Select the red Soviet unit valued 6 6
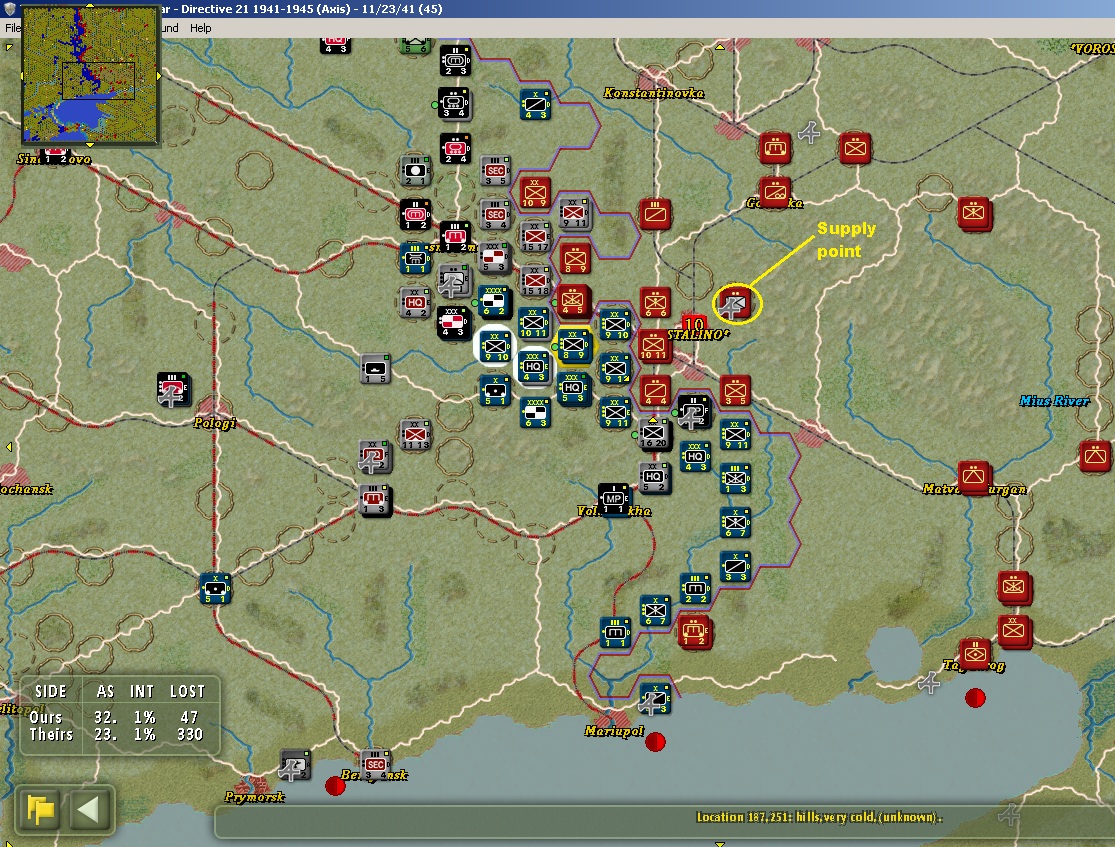1115x847 pixels. tap(655, 304)
